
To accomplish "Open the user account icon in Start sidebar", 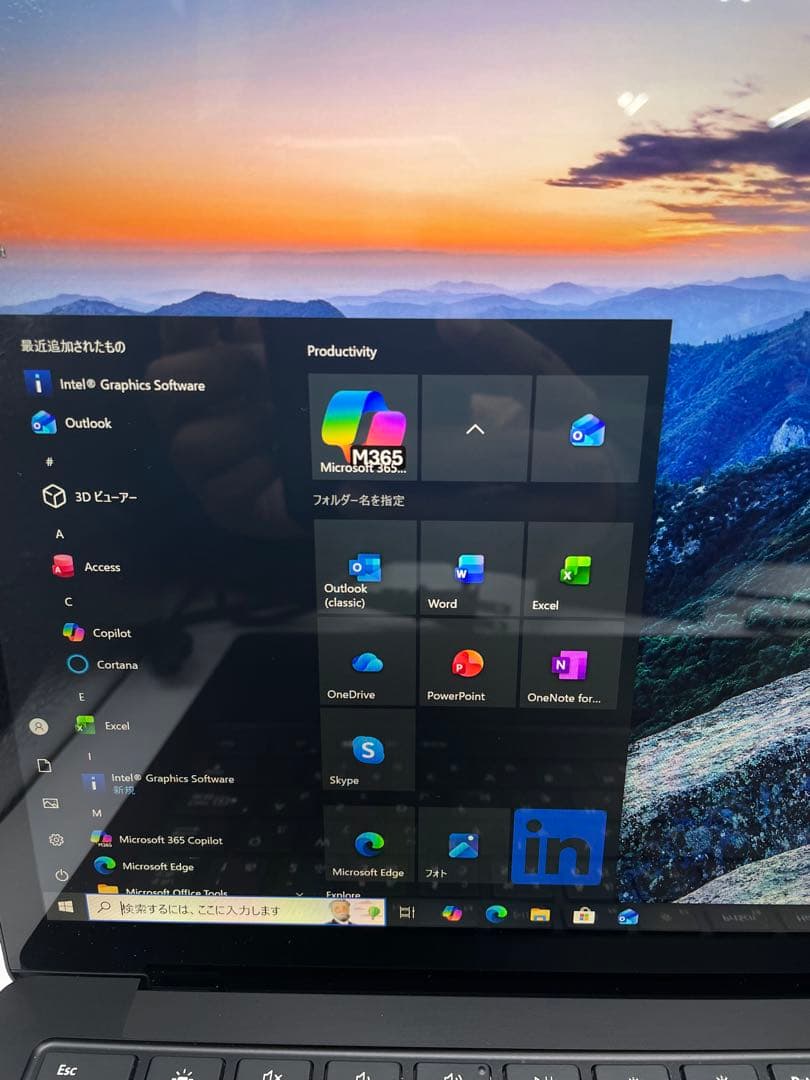I will click(x=39, y=727).
